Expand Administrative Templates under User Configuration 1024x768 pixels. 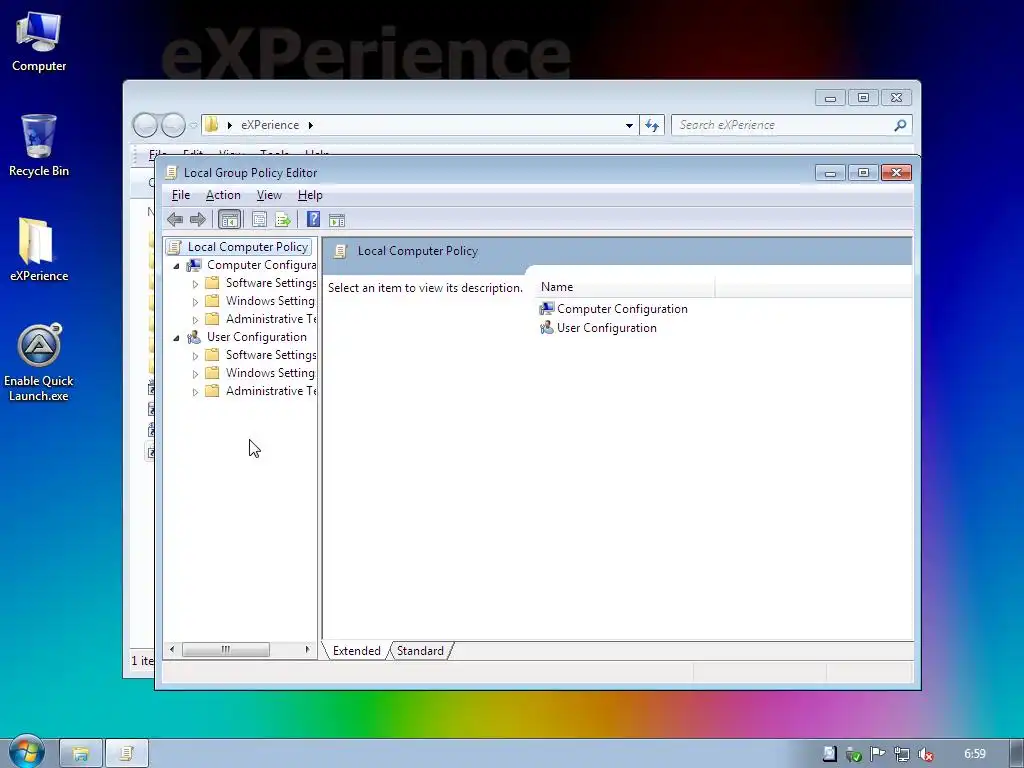195,392
